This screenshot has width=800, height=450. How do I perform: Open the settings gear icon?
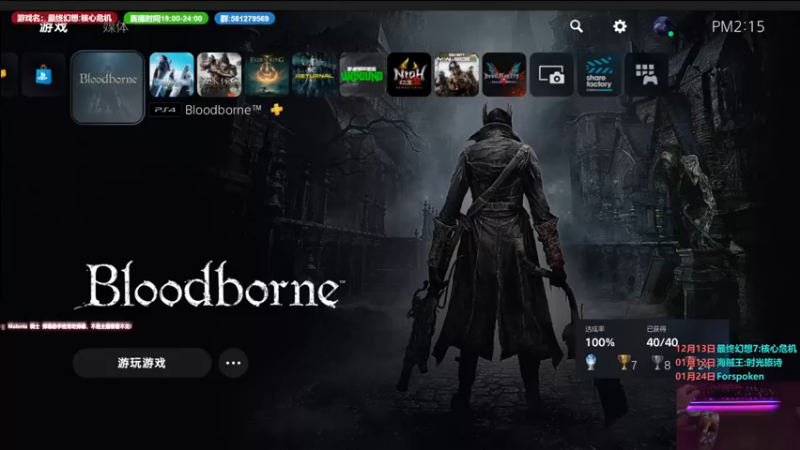[x=619, y=26]
